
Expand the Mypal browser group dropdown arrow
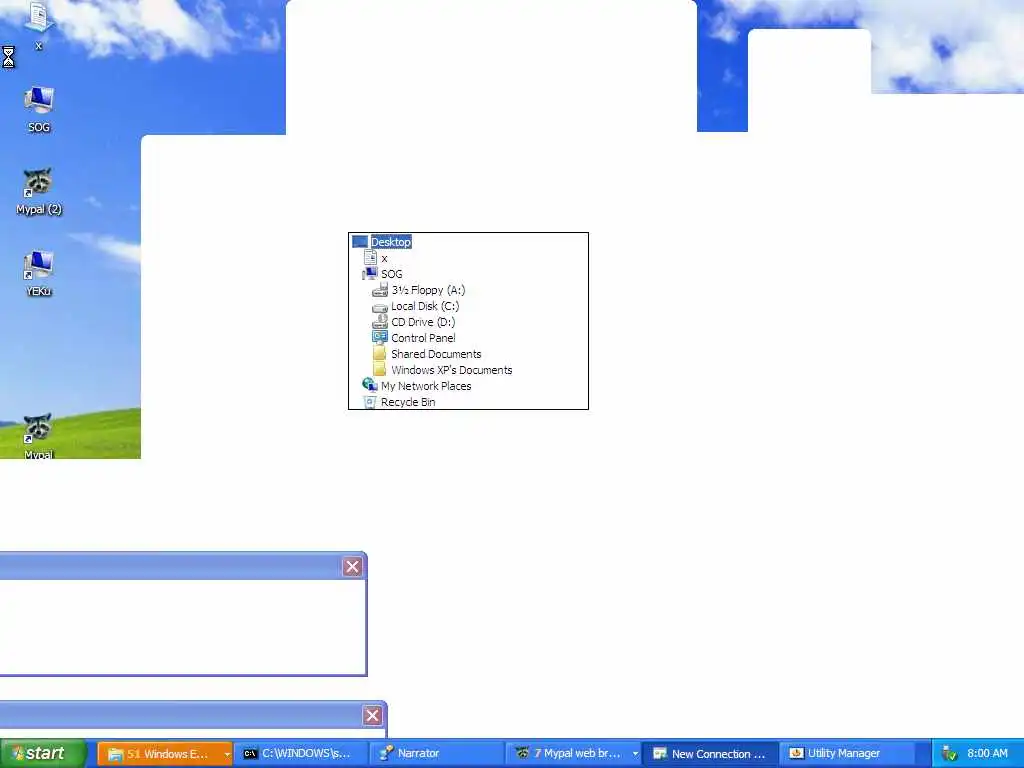coord(635,754)
